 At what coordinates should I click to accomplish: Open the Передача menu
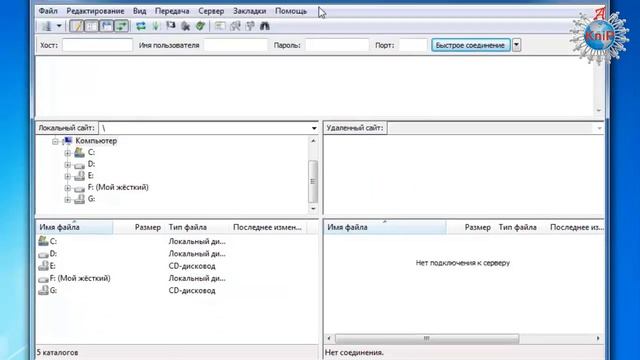coord(172,11)
